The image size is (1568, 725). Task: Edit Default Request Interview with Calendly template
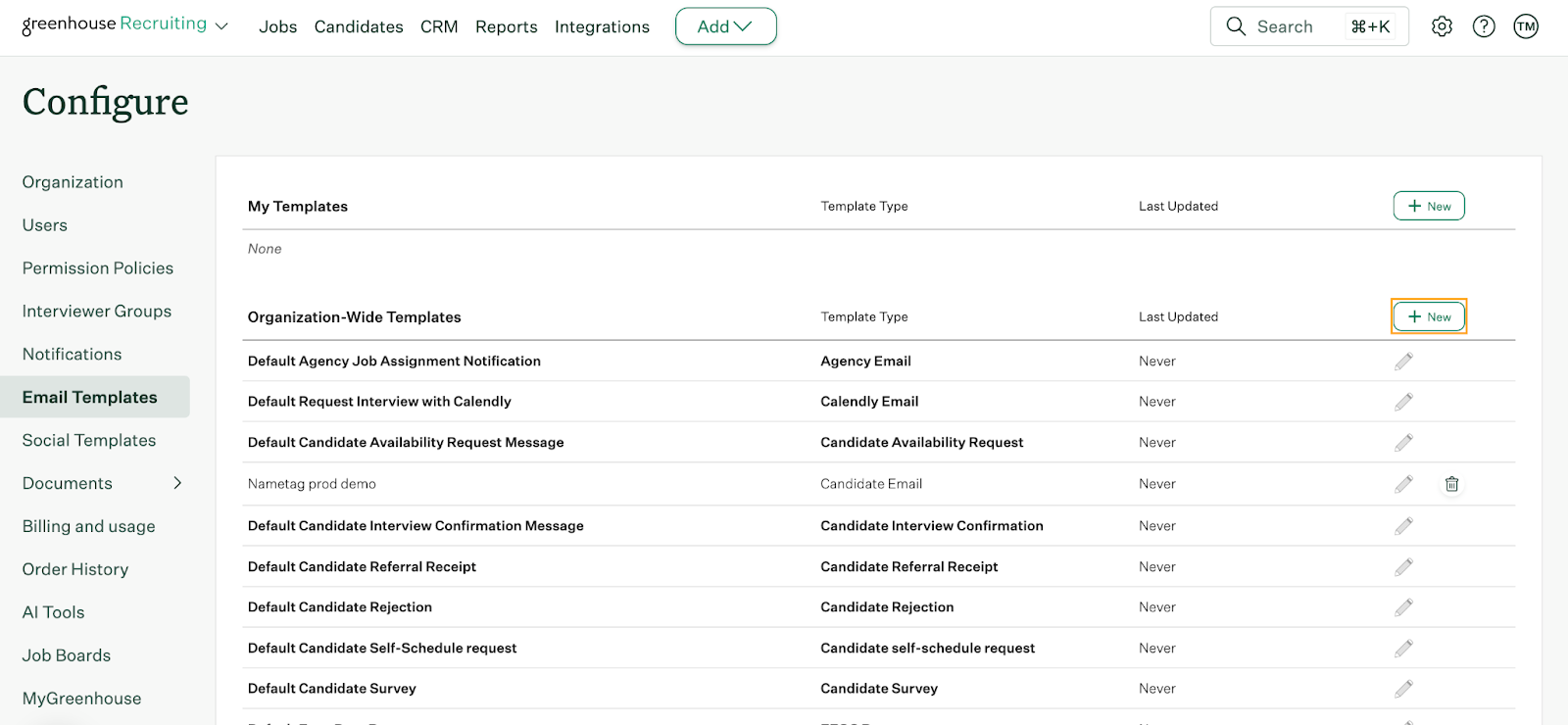1403,402
